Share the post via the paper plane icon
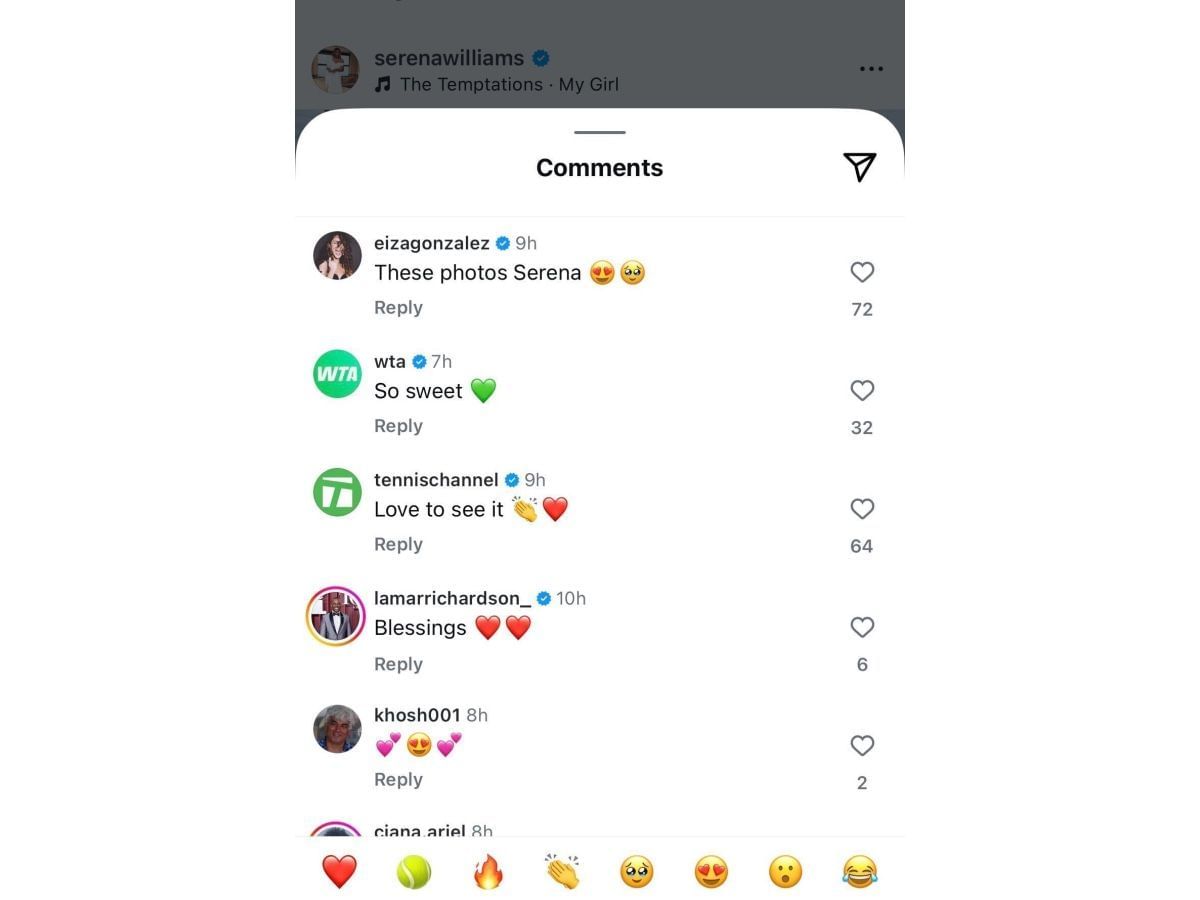 coord(858,167)
